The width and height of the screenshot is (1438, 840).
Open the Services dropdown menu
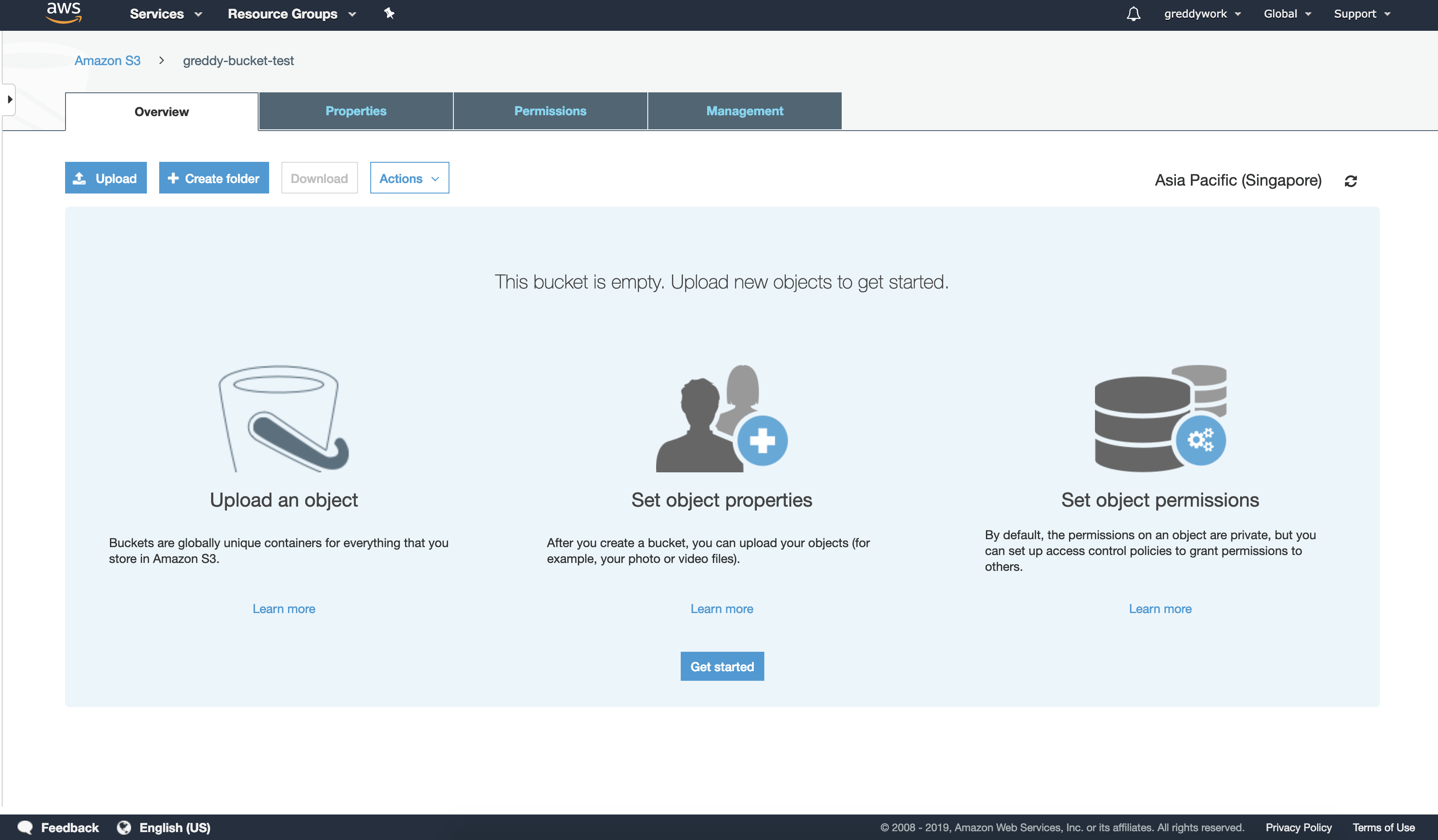click(165, 14)
